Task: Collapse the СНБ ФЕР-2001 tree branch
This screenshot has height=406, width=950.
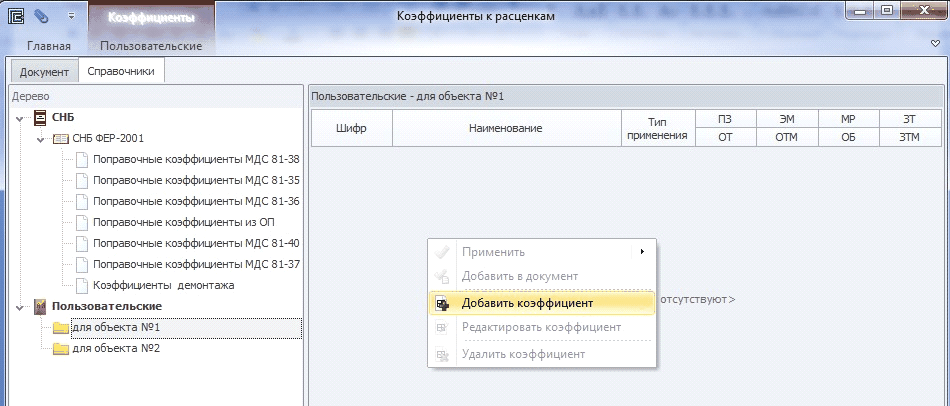Action: click(x=39, y=139)
